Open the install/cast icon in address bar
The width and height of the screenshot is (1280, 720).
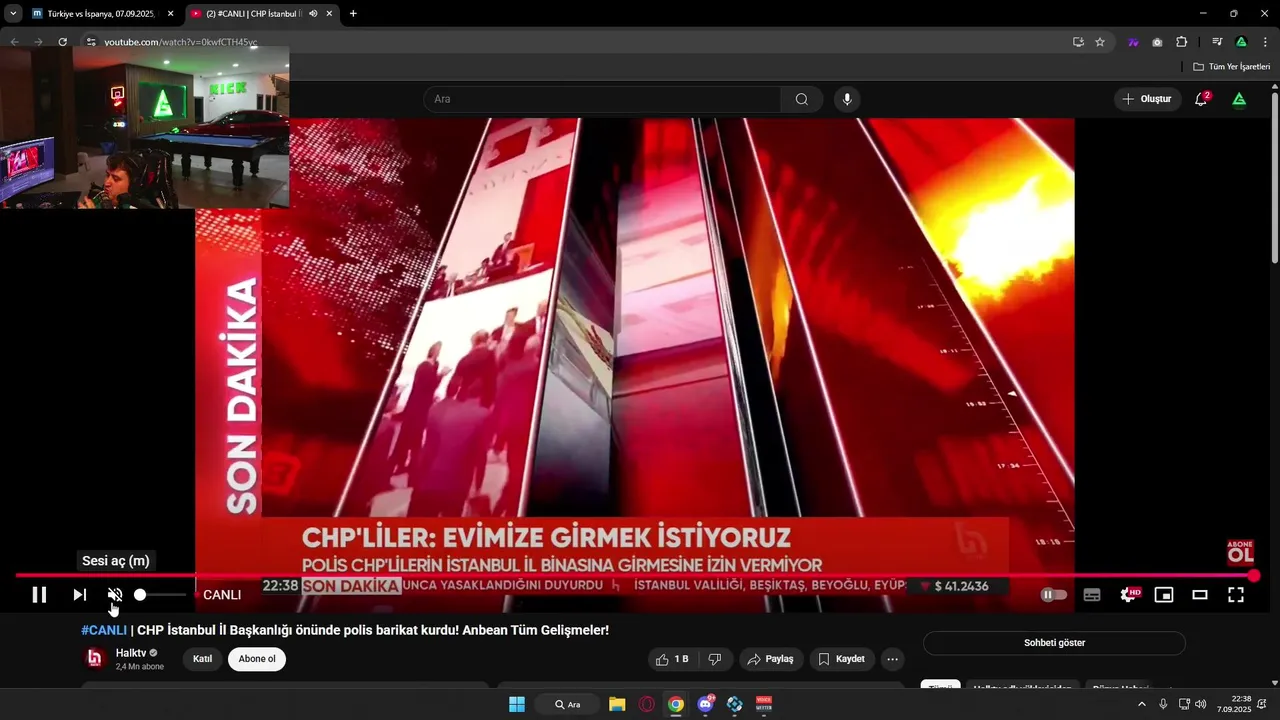point(1078,42)
